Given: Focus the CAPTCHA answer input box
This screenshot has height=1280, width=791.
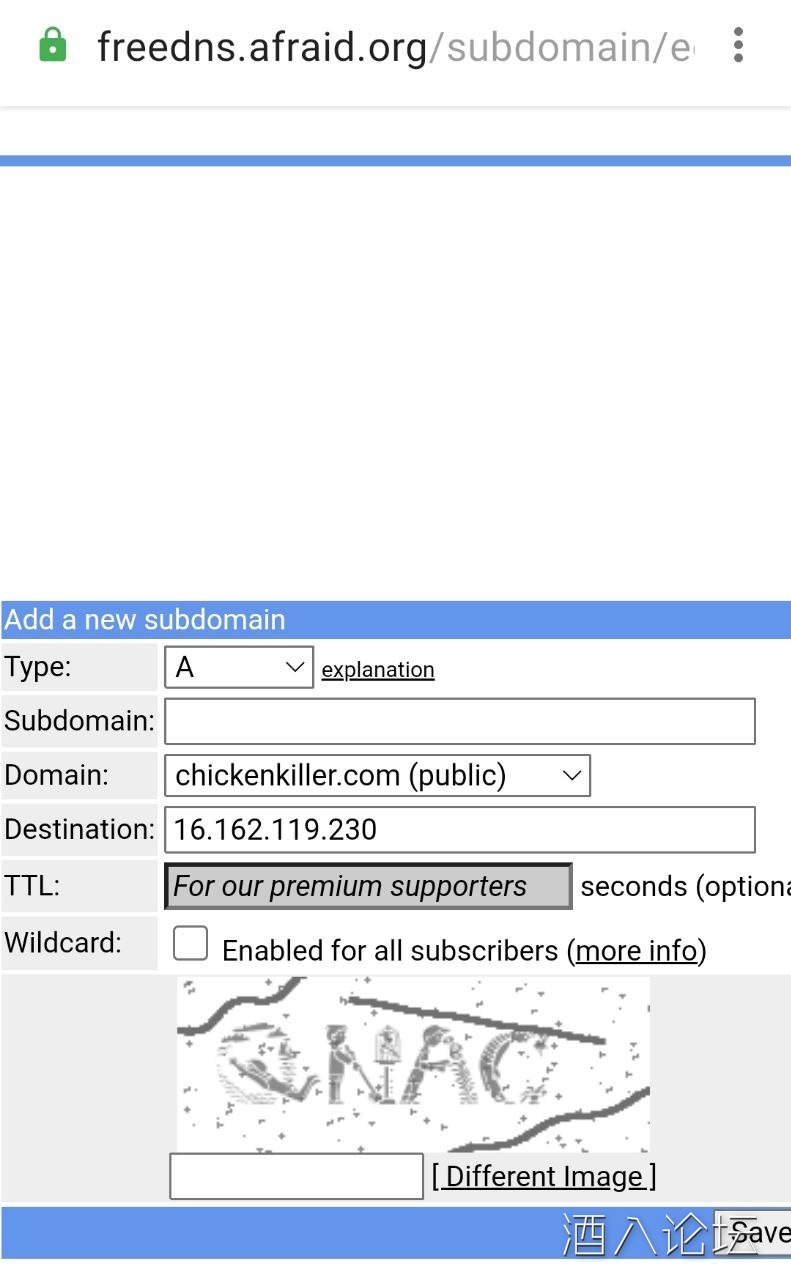Looking at the screenshot, I should [x=296, y=1176].
